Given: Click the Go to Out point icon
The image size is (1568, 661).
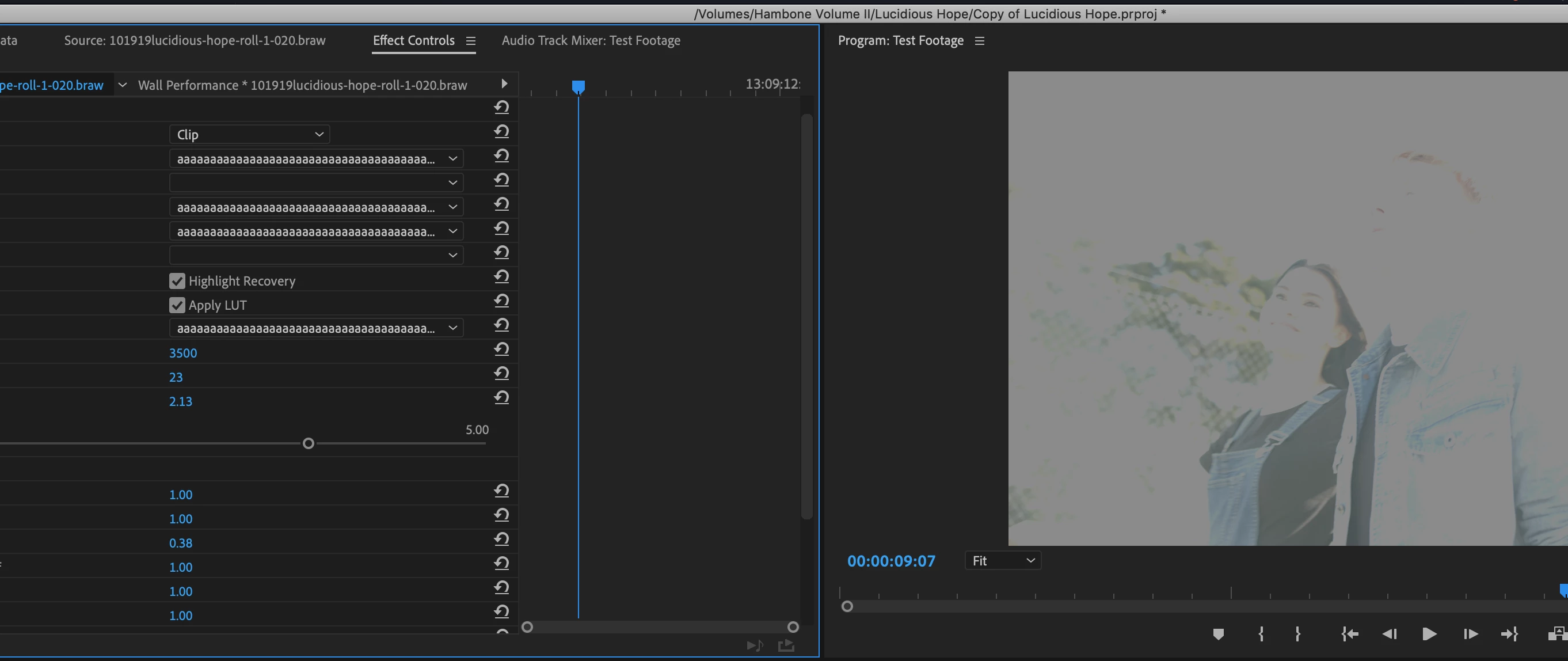Looking at the screenshot, I should click(x=1509, y=634).
